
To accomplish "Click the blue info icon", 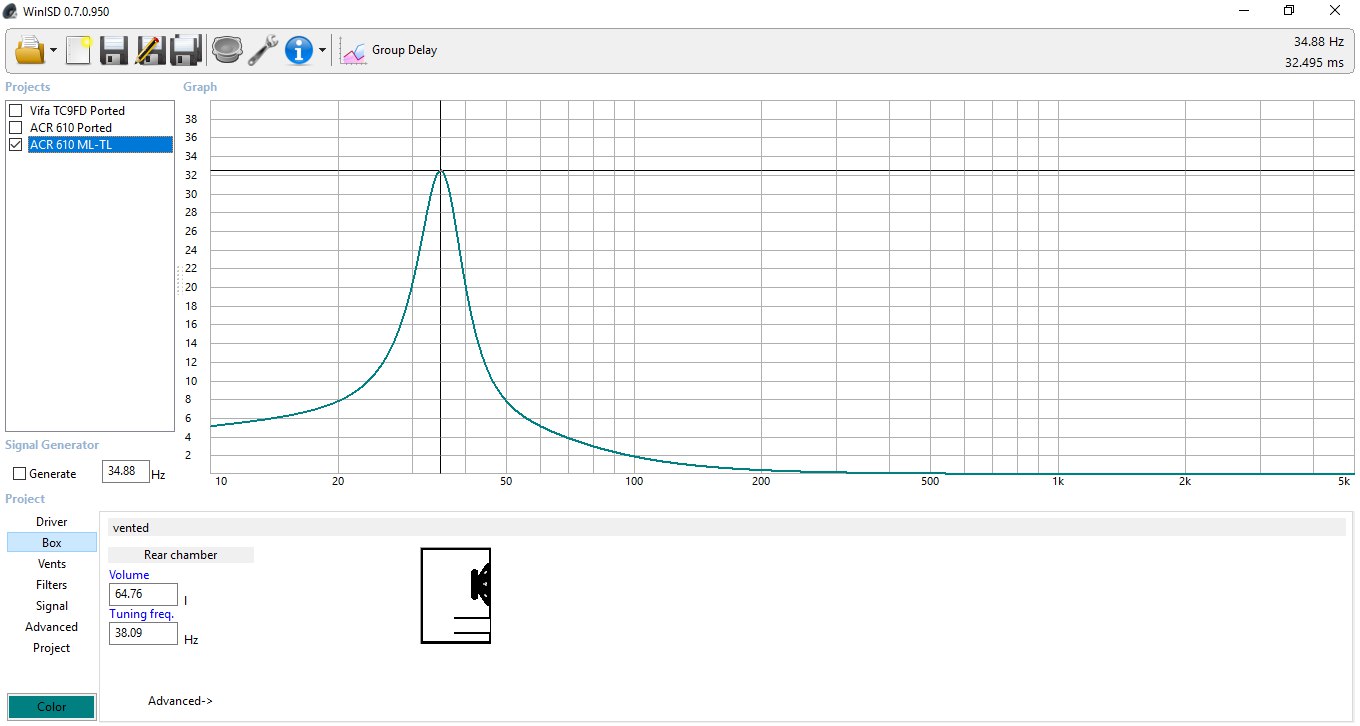I will 299,49.
